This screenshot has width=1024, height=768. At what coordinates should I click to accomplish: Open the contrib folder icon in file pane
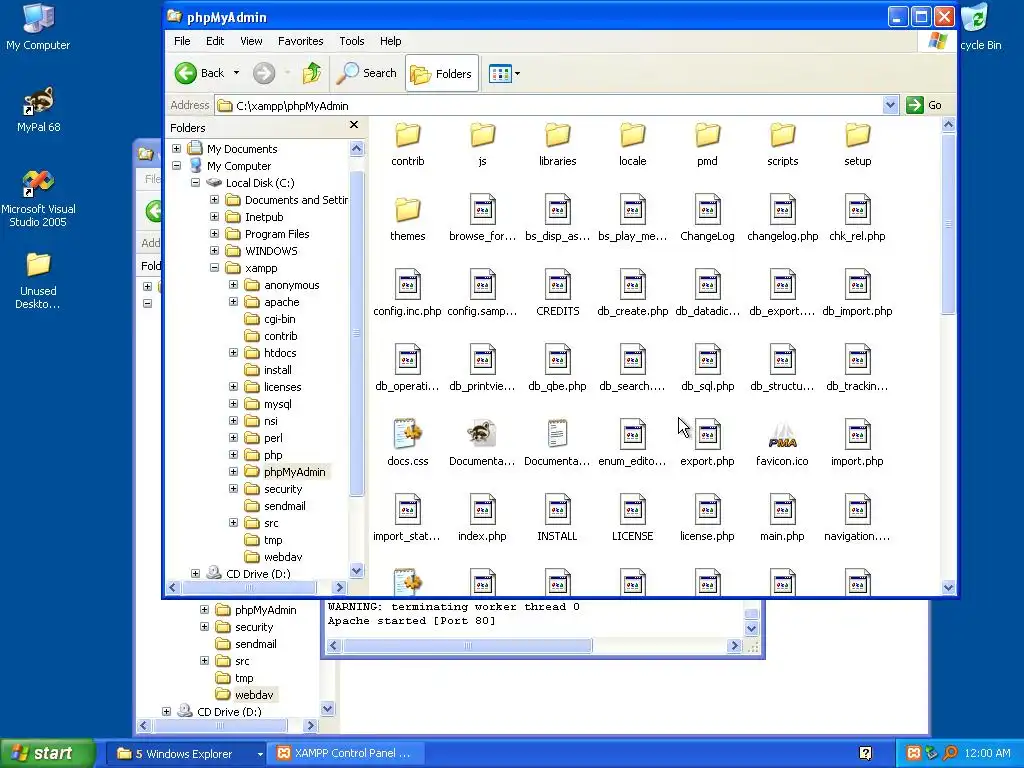point(408,136)
